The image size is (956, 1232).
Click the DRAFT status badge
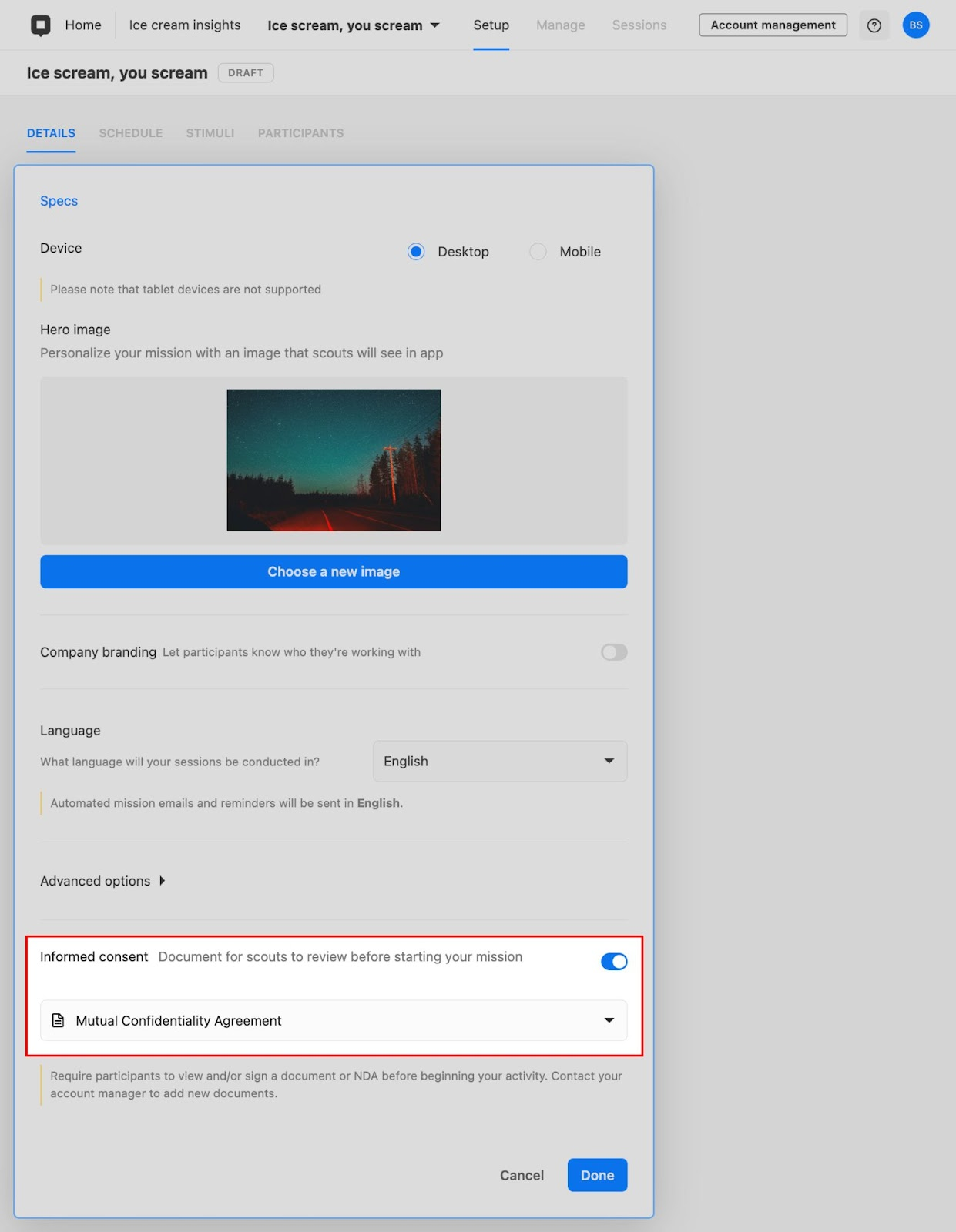click(246, 73)
